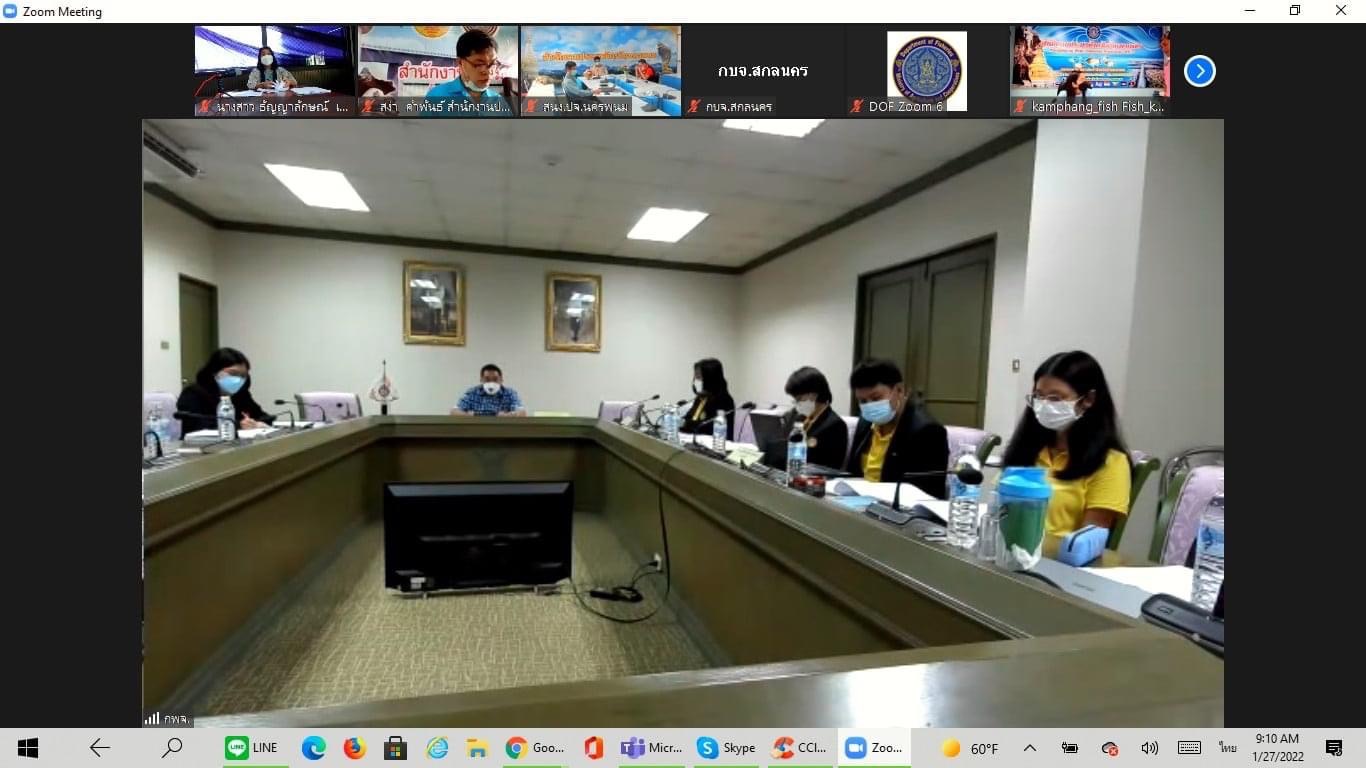Click the Zoom taskbar button
This screenshot has height=768, width=1366.
click(874, 748)
